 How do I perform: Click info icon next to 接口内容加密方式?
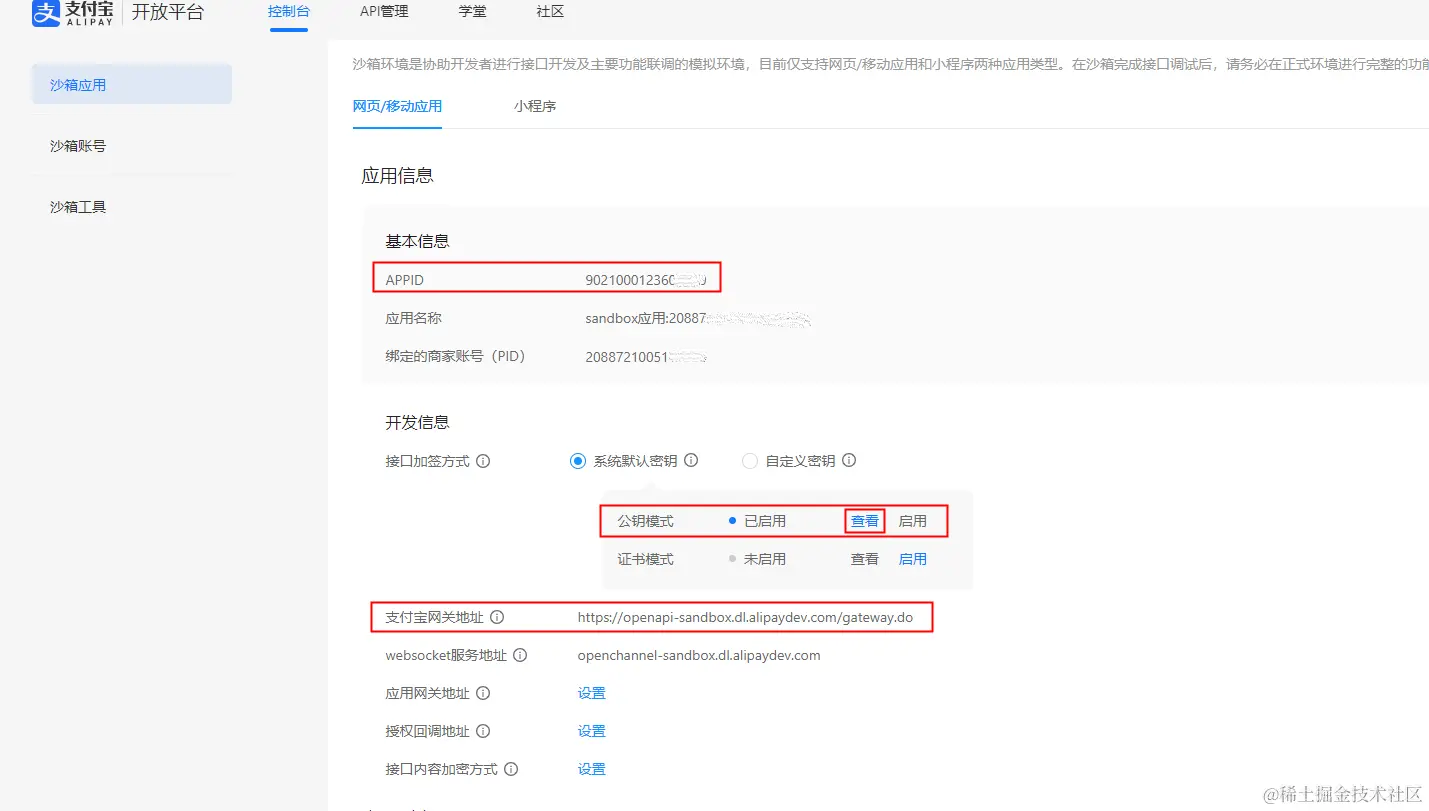(x=511, y=769)
